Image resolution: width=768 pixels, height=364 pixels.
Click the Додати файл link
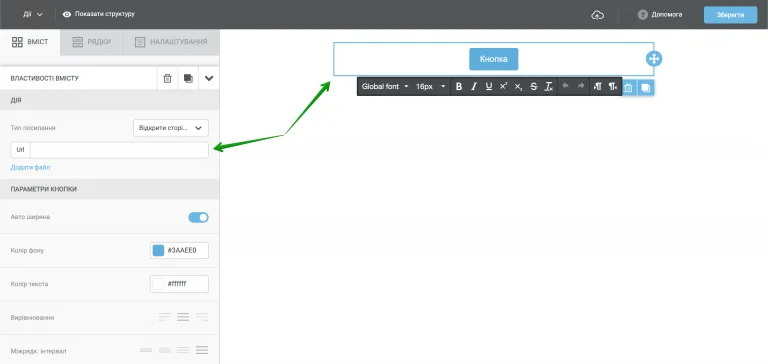point(30,168)
